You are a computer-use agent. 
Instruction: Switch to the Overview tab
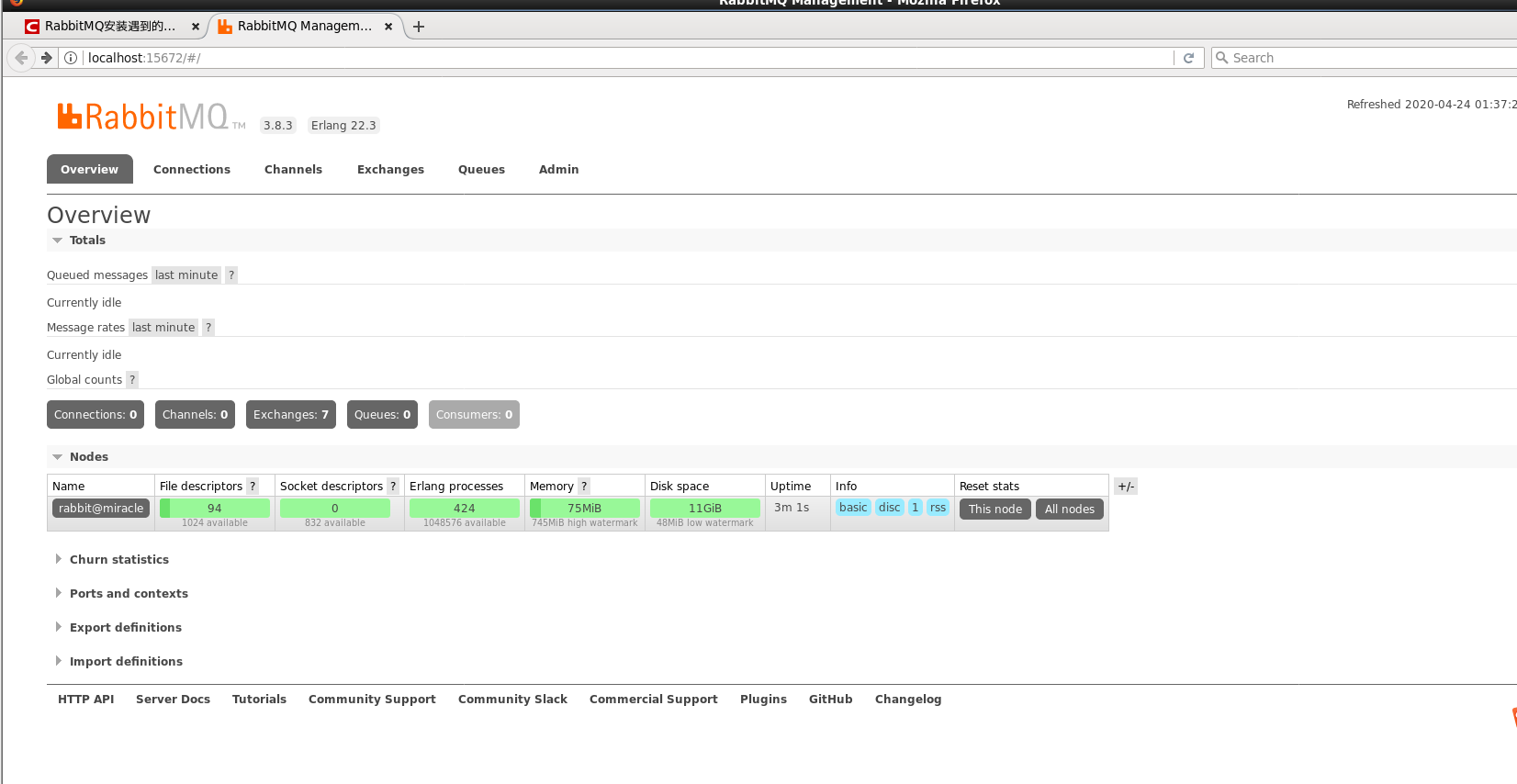90,170
